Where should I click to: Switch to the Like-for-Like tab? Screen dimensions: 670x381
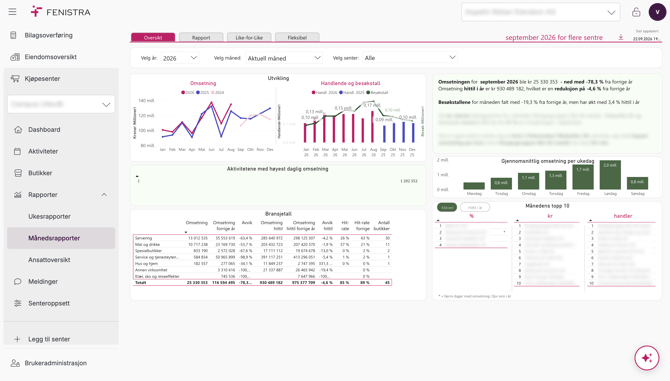coord(249,38)
